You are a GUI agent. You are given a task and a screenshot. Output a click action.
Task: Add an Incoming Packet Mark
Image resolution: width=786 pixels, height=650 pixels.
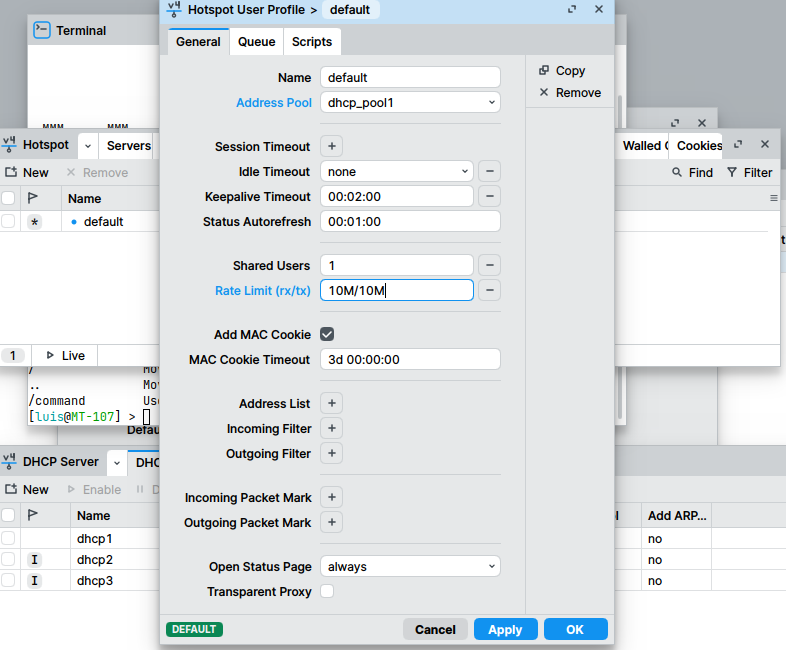pyautogui.click(x=333, y=498)
